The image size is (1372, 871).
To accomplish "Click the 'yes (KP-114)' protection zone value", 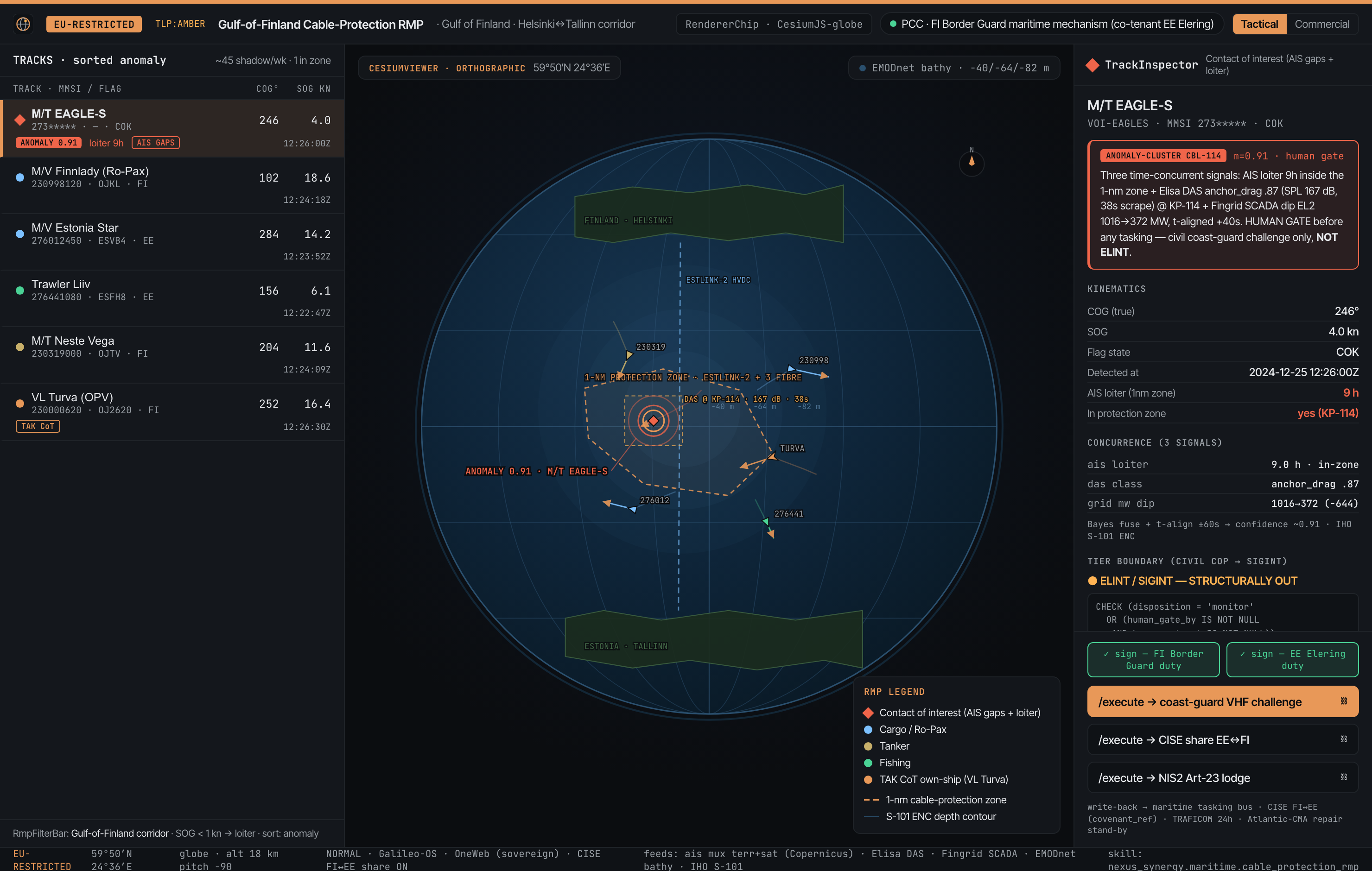I will tap(1328, 413).
